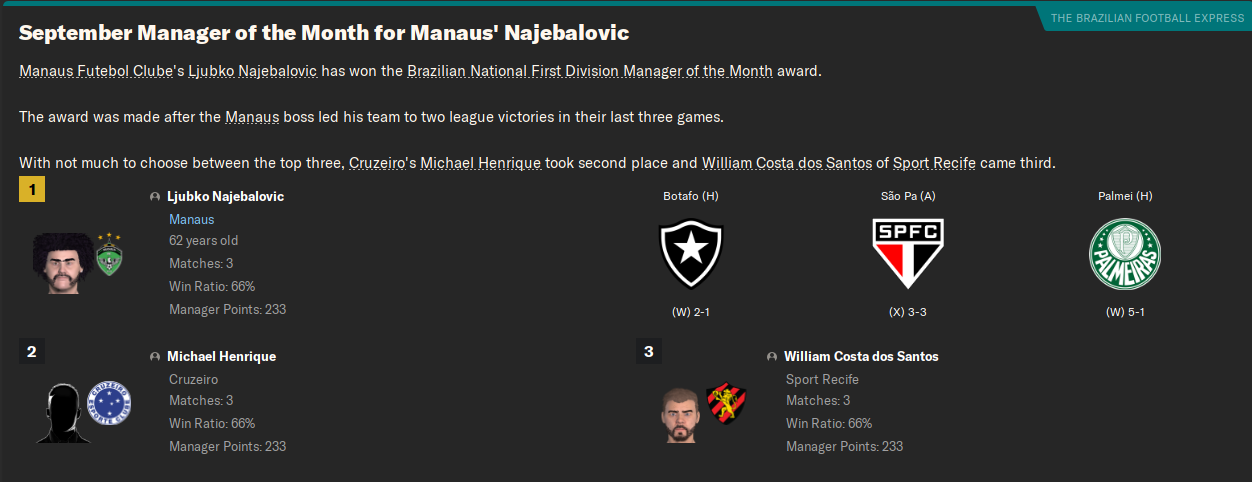The image size is (1252, 482).
Task: Follow the Cruzeiro link in the article text
Action: click(380, 163)
